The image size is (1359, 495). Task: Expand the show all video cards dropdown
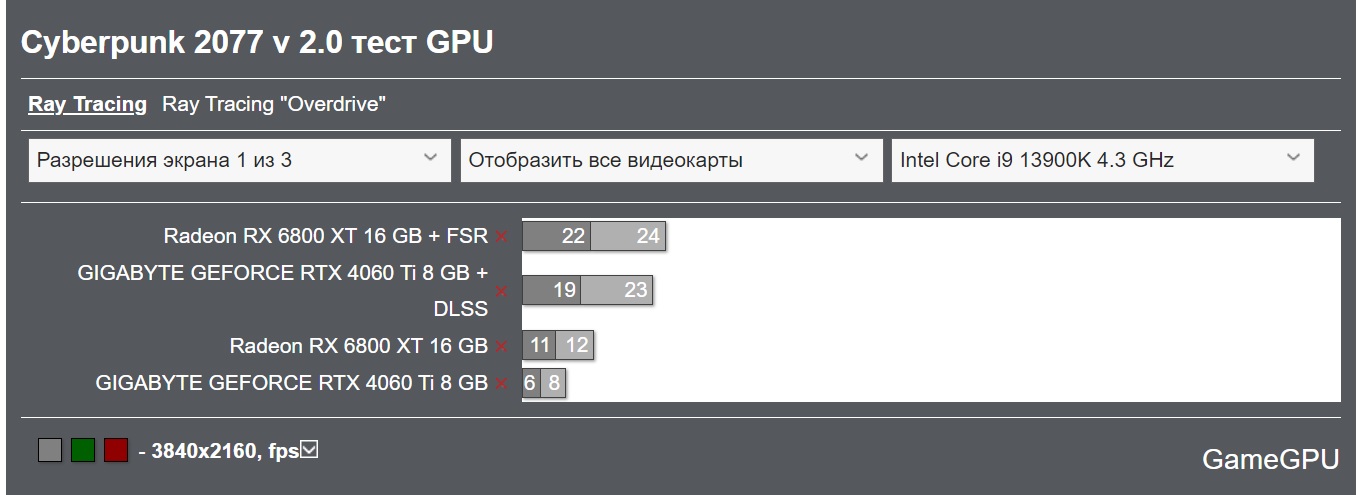click(669, 160)
